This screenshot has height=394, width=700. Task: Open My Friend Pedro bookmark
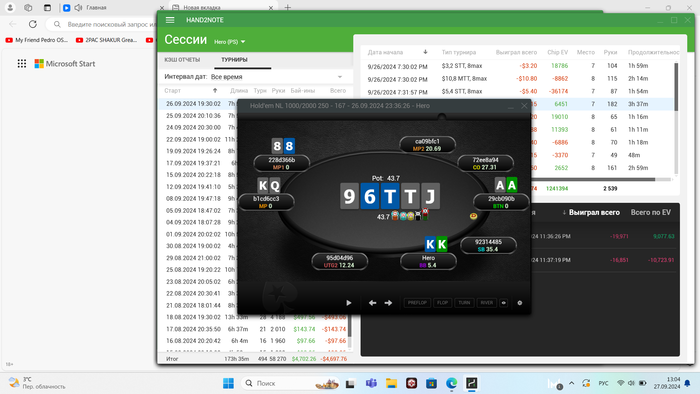(37, 40)
